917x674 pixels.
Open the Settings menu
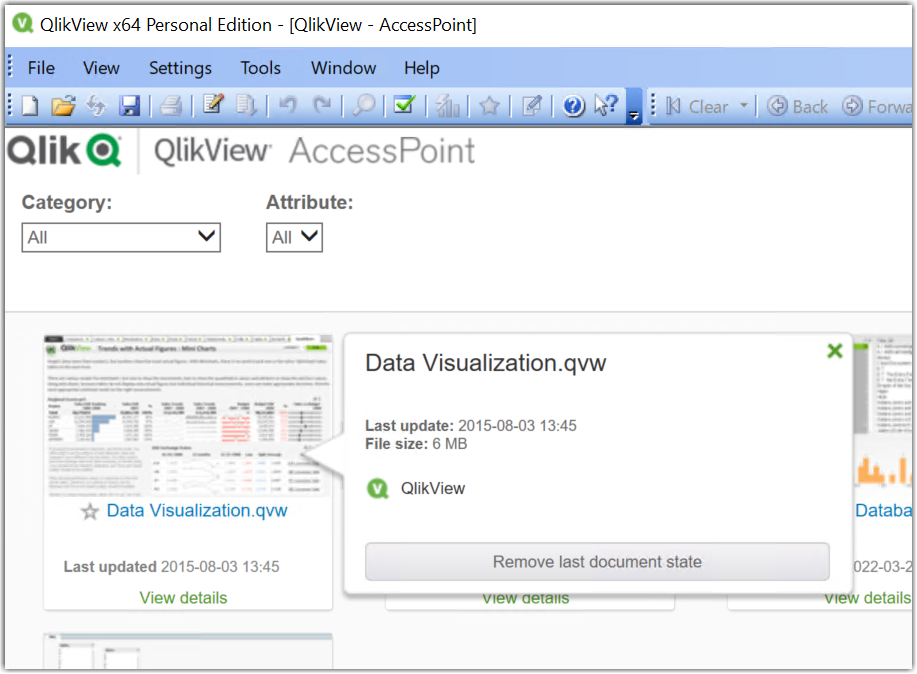coord(180,68)
